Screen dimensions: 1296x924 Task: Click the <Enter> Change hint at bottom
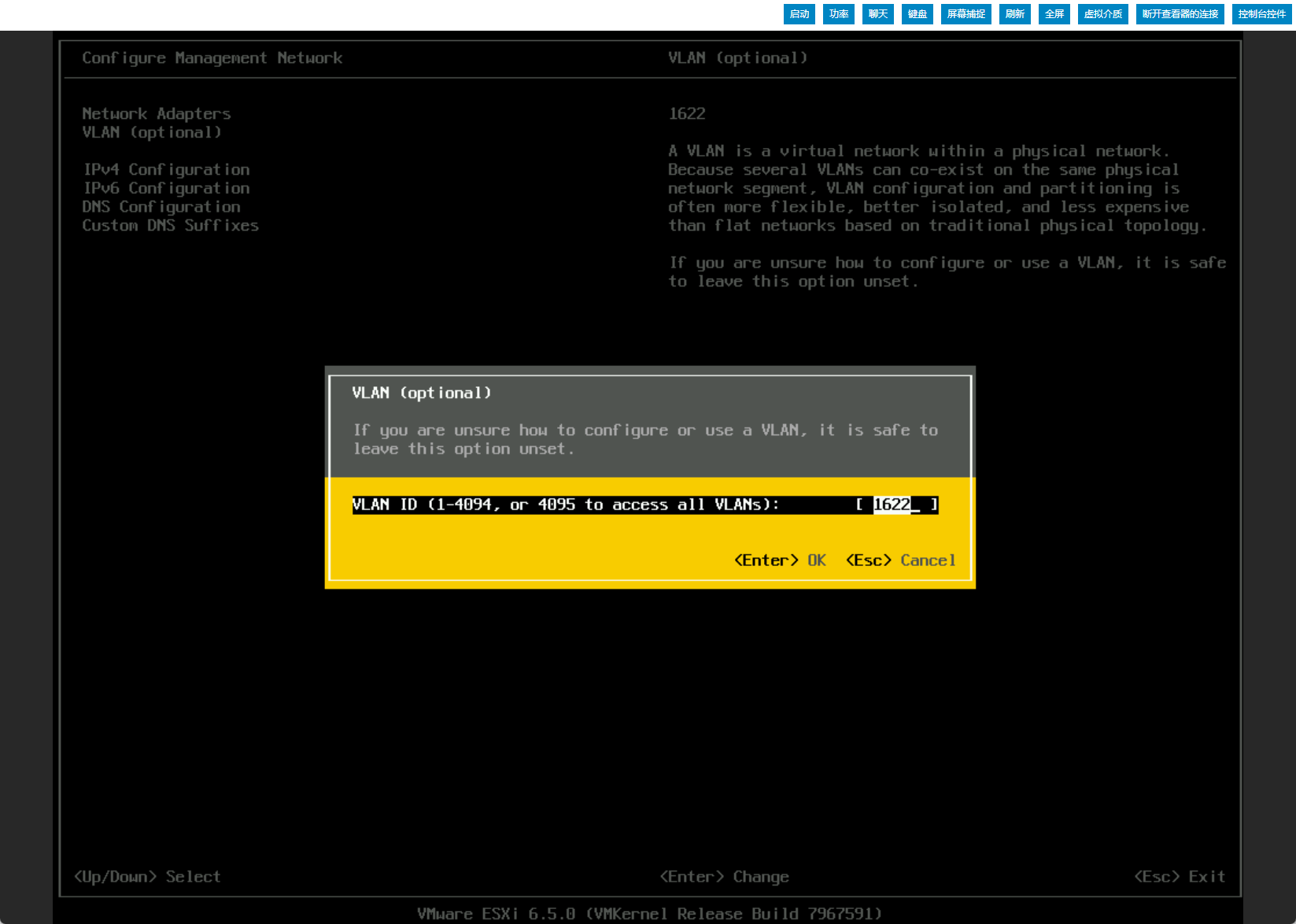[724, 877]
